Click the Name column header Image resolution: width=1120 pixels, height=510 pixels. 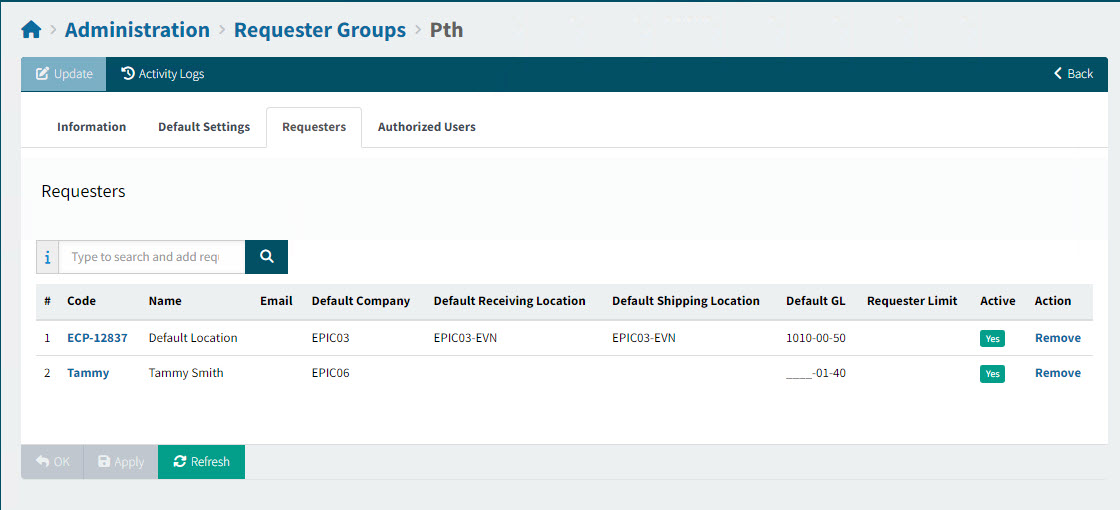tap(165, 301)
